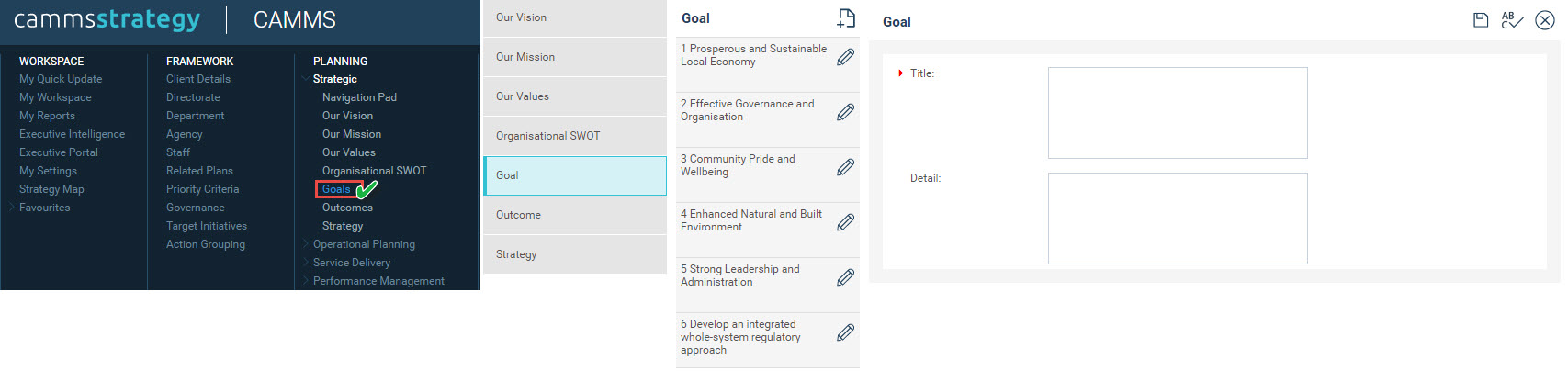1568x371 pixels.
Task: Go to My Quick Update
Action: (61, 79)
